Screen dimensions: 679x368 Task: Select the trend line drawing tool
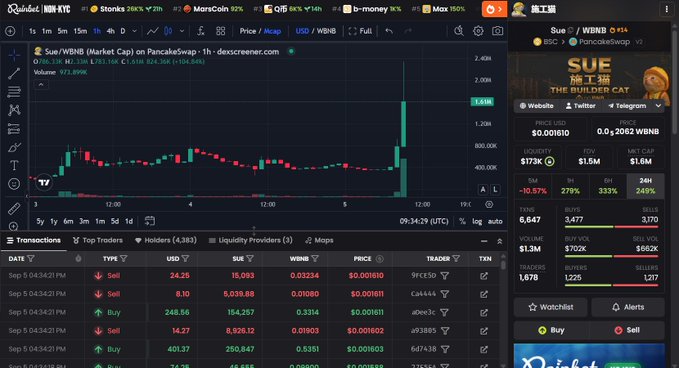point(14,73)
